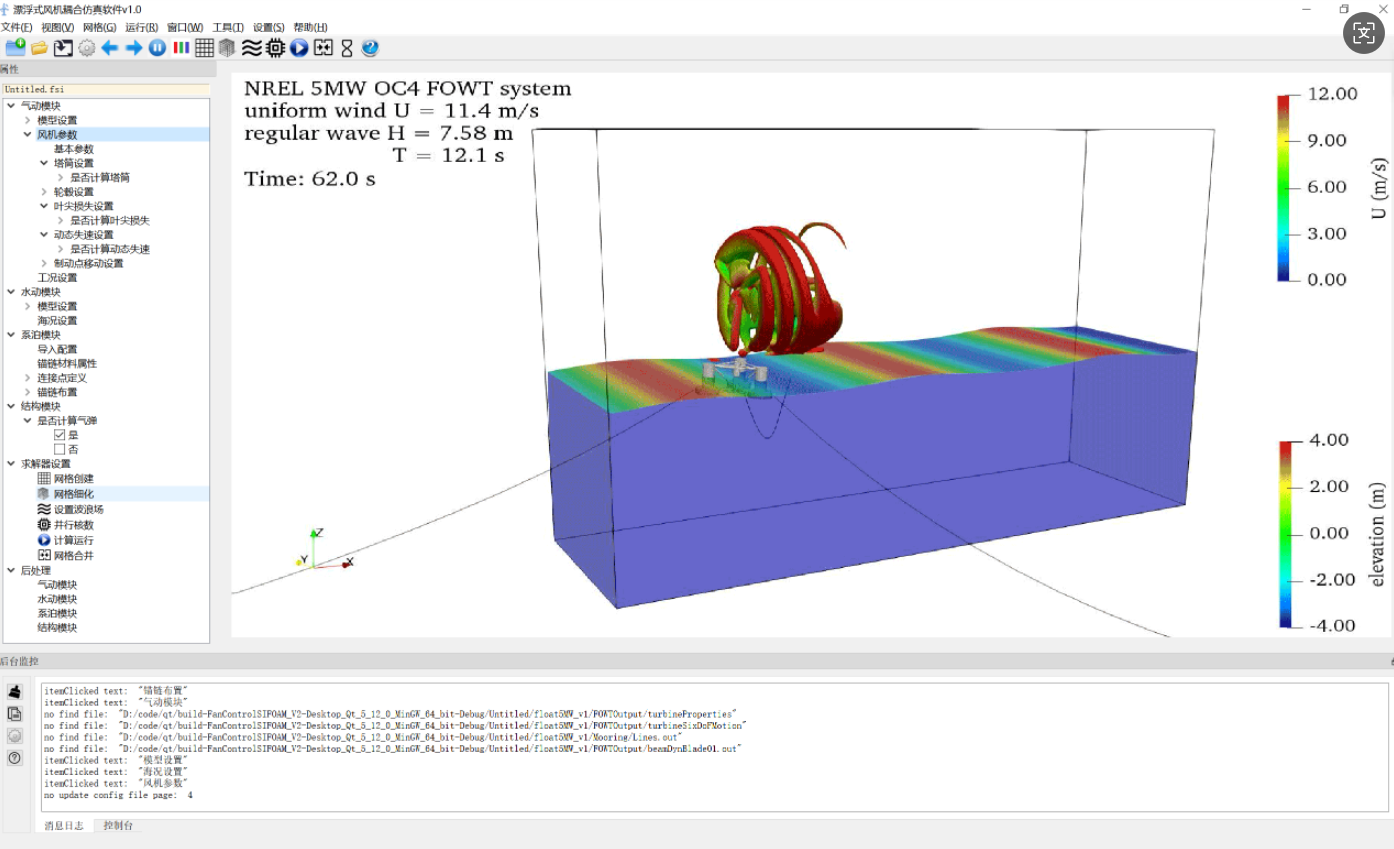Screen dimensions: 1394x849
Task: Click the Untitled.fsi file name field
Action: [105, 89]
